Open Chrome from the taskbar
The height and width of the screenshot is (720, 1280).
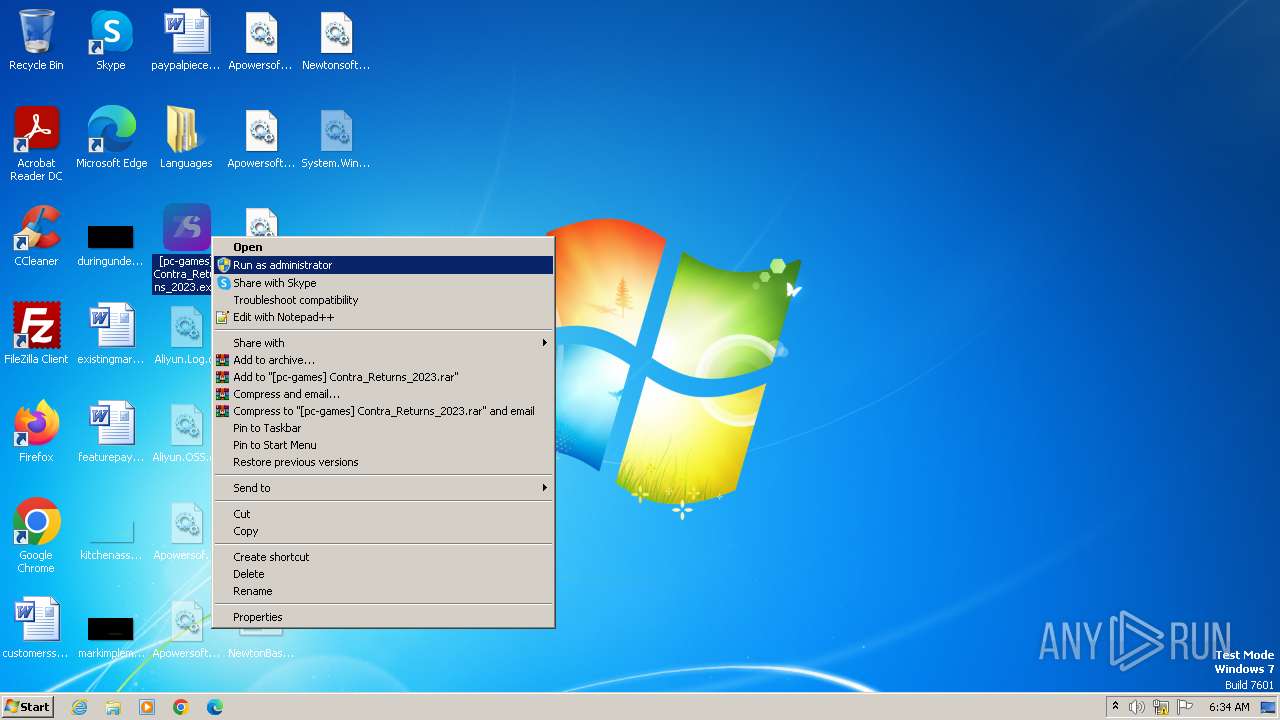click(181, 707)
